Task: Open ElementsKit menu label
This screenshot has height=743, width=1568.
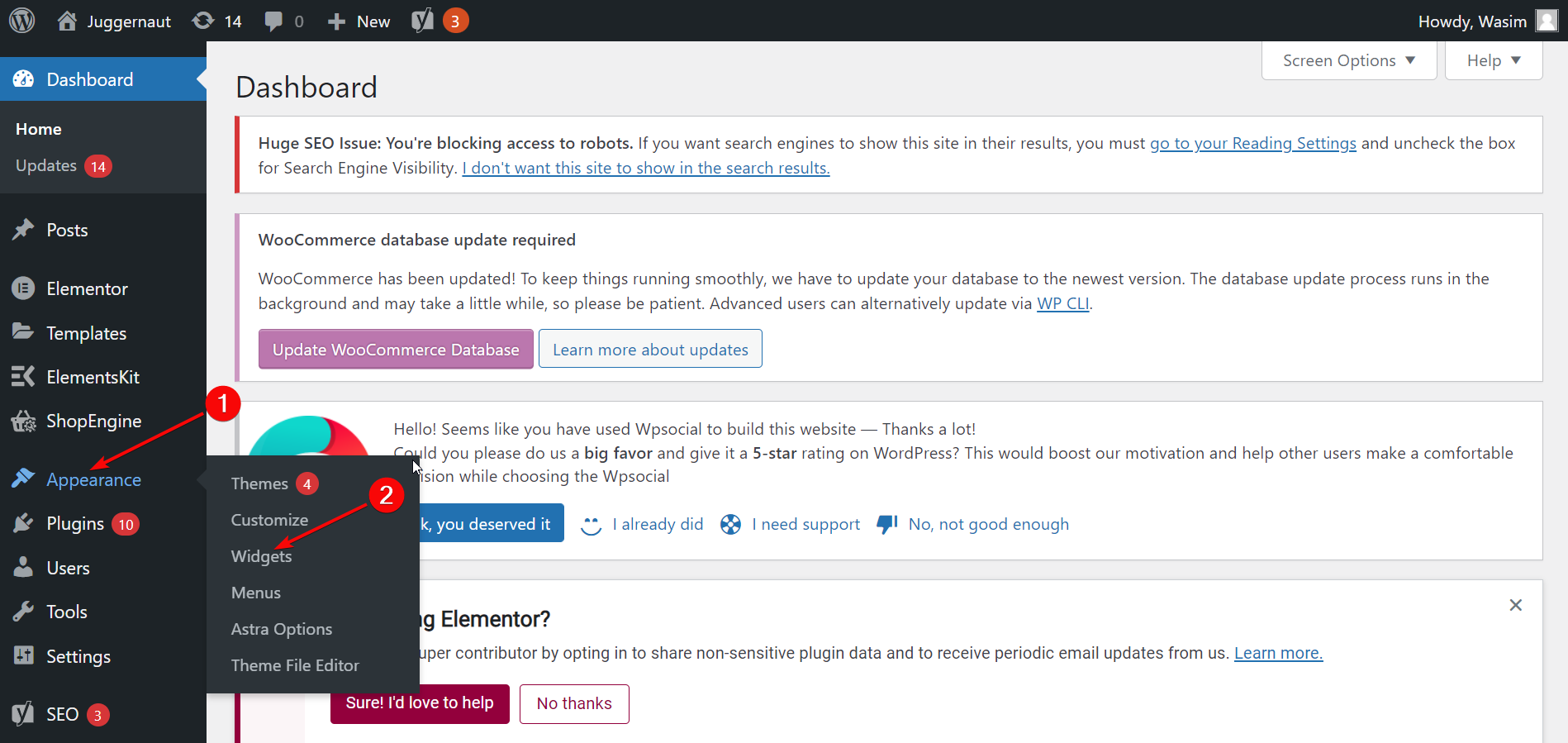Action: (x=93, y=377)
